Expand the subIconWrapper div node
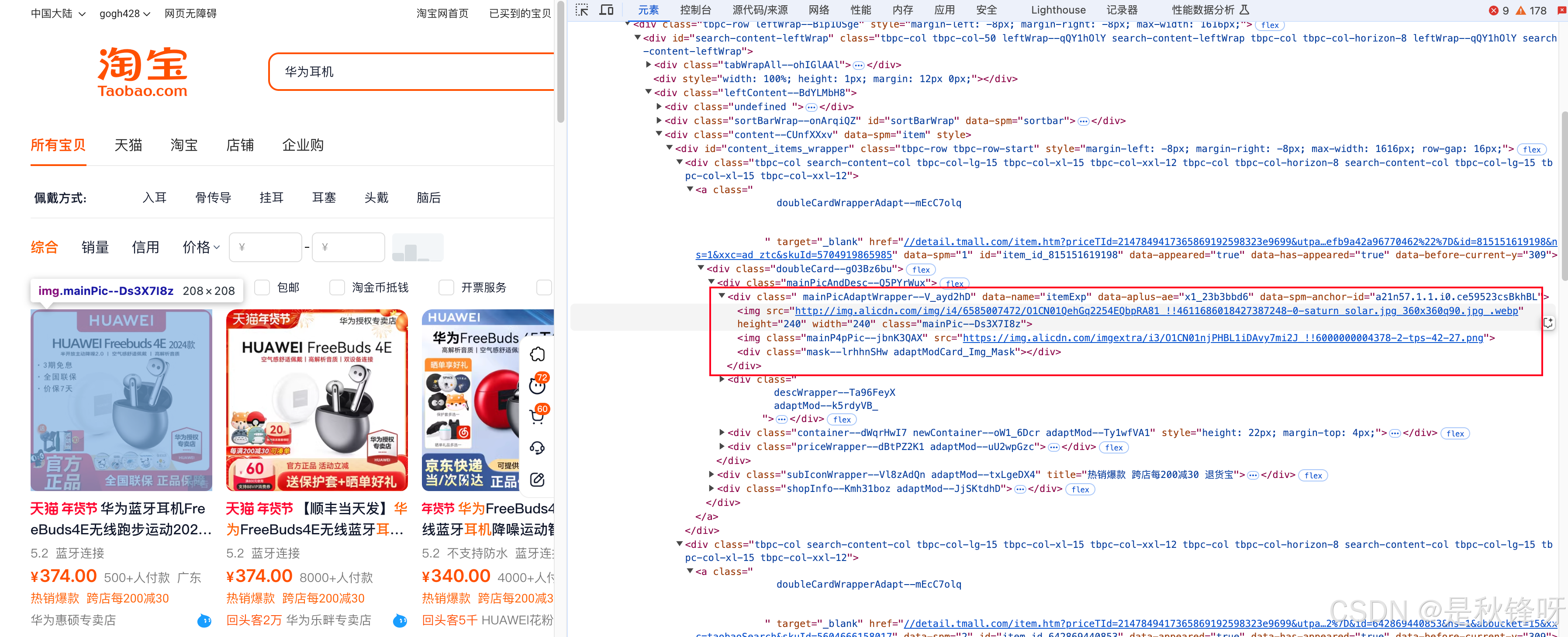1568x637 pixels. [x=711, y=474]
